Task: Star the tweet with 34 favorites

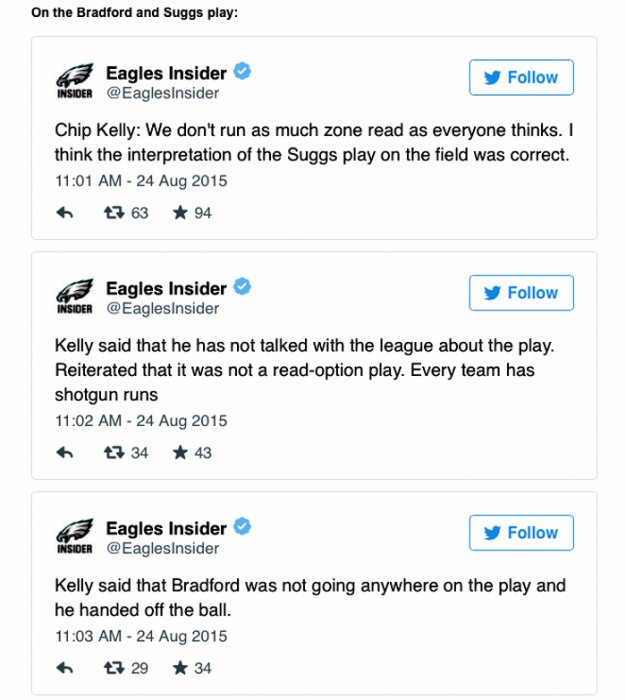Action: (180, 668)
